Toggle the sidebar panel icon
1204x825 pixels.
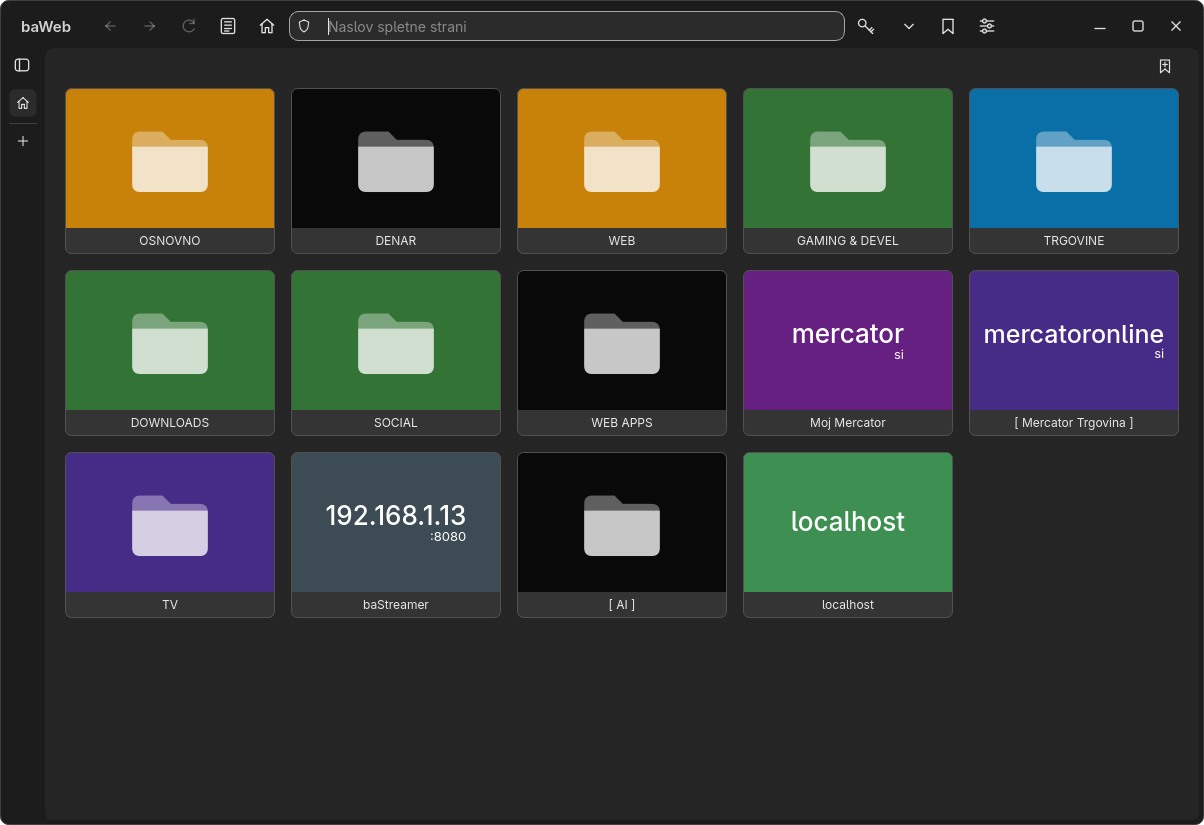pyautogui.click(x=22, y=65)
